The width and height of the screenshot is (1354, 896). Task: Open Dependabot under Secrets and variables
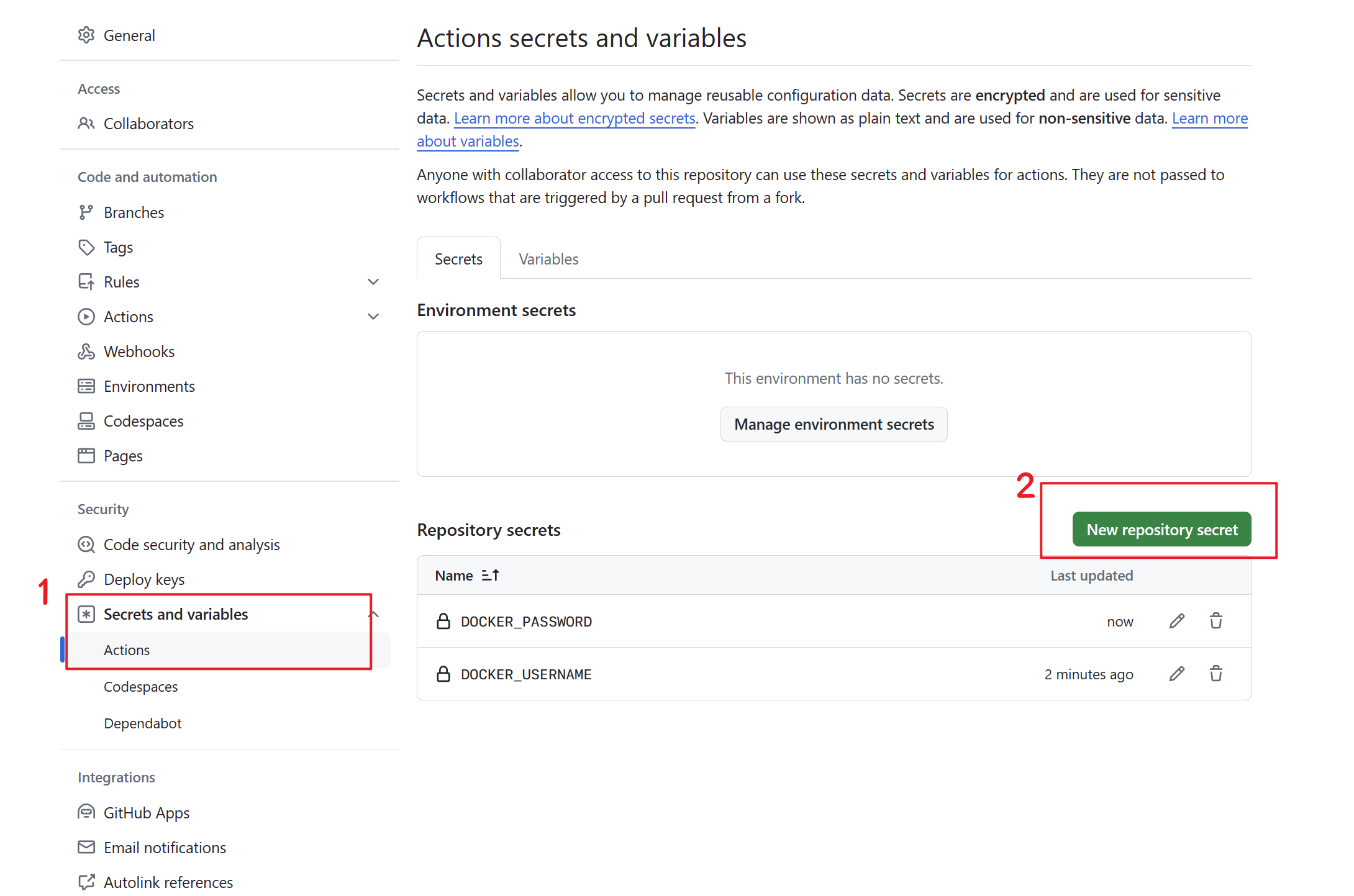pos(142,723)
